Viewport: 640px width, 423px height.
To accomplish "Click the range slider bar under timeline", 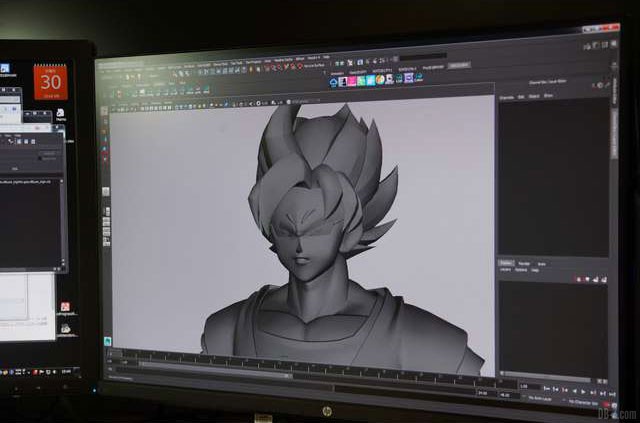I will click(x=216, y=370).
